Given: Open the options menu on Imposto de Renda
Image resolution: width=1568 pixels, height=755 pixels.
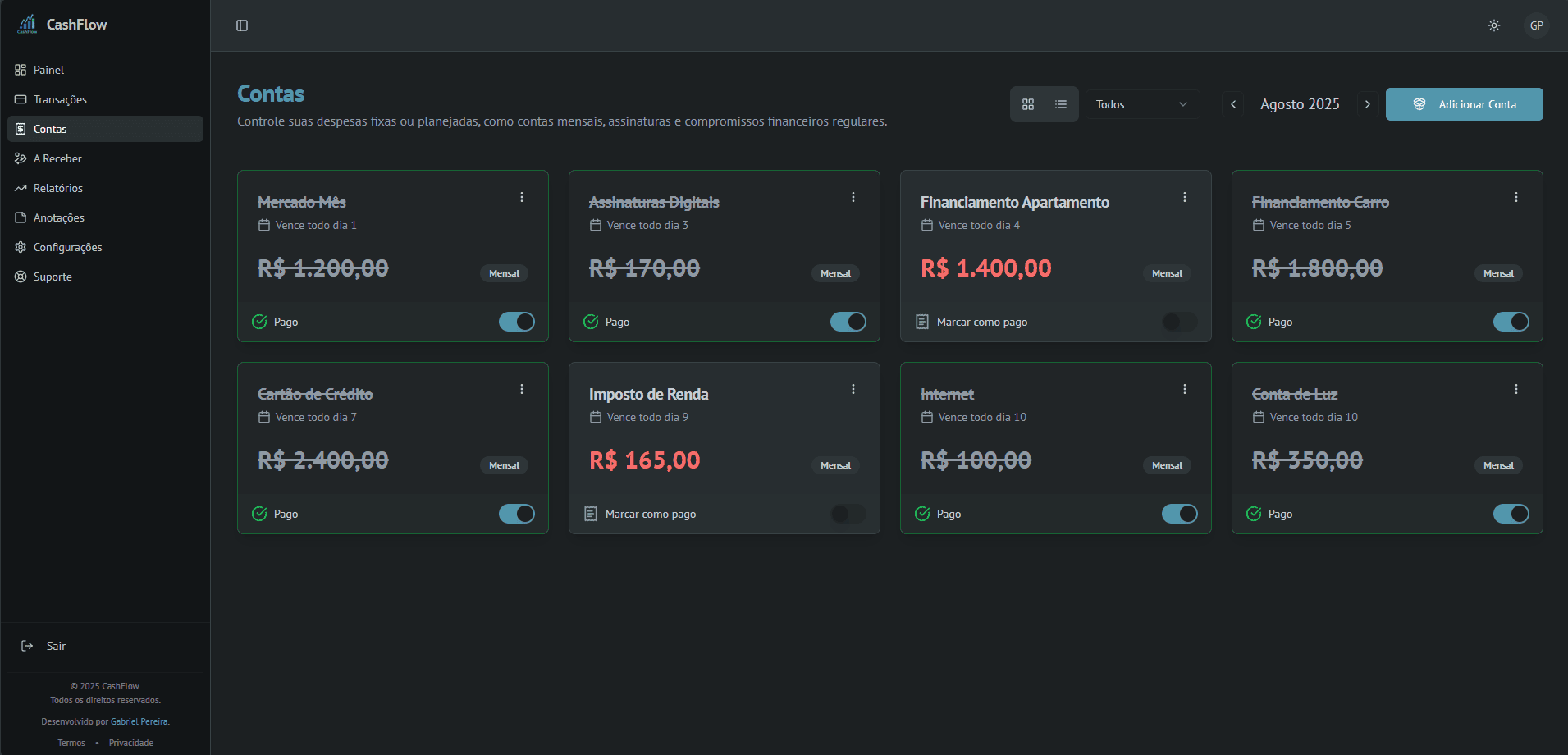Looking at the screenshot, I should [853, 389].
